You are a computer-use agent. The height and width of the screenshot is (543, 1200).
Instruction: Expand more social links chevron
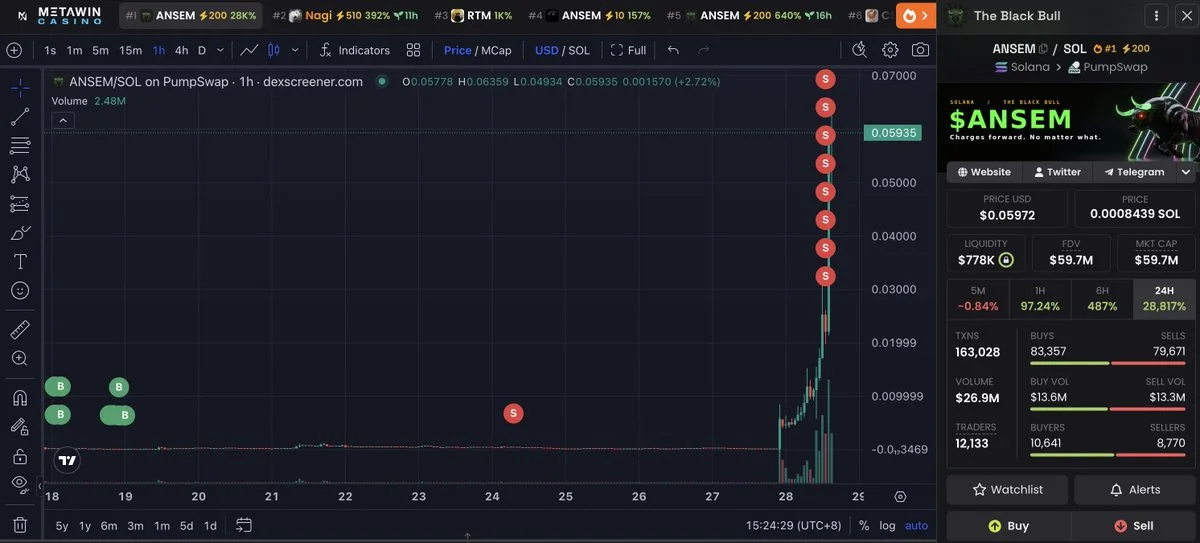coord(1186,172)
